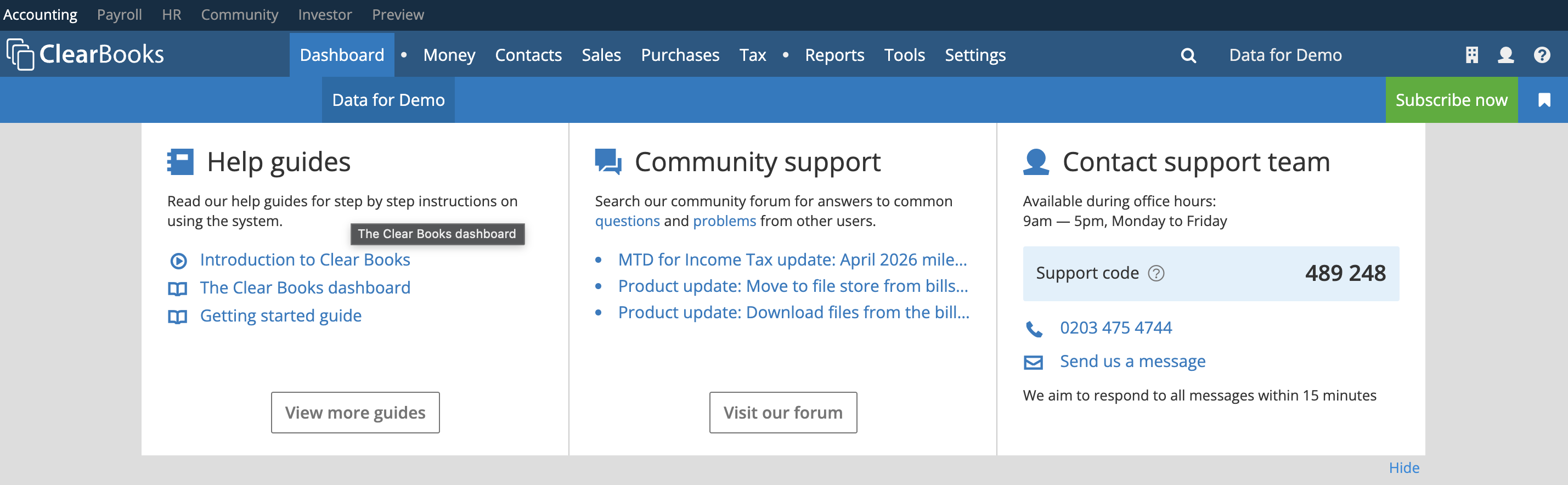Click the dot indicator after Dashboard
The image size is (1568, 485).
[404, 55]
